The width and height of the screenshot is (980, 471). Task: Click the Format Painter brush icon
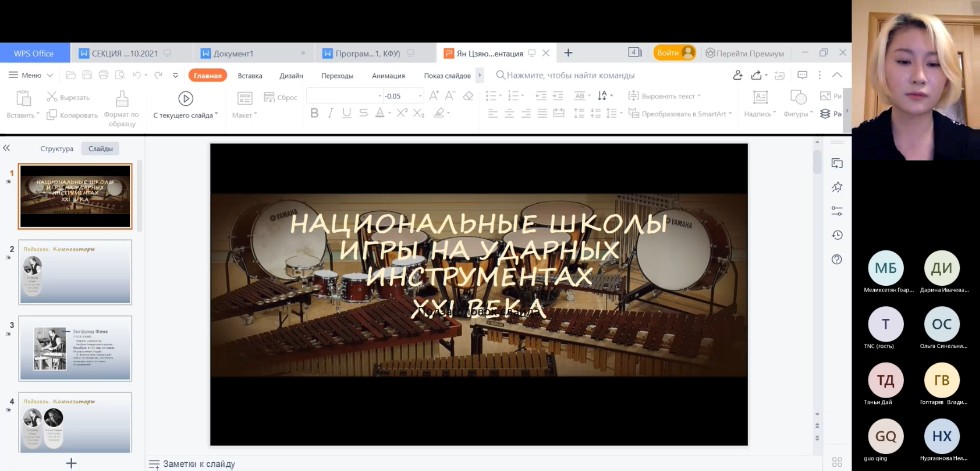pyautogui.click(x=122, y=98)
